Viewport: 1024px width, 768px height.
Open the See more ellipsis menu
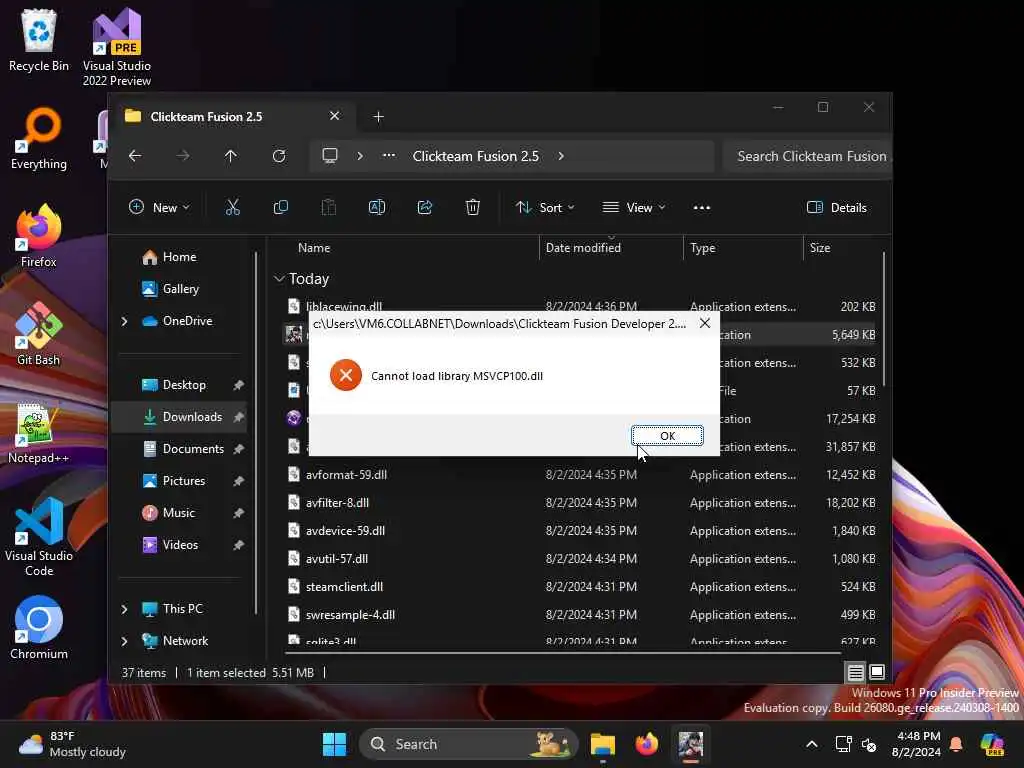[702, 208]
